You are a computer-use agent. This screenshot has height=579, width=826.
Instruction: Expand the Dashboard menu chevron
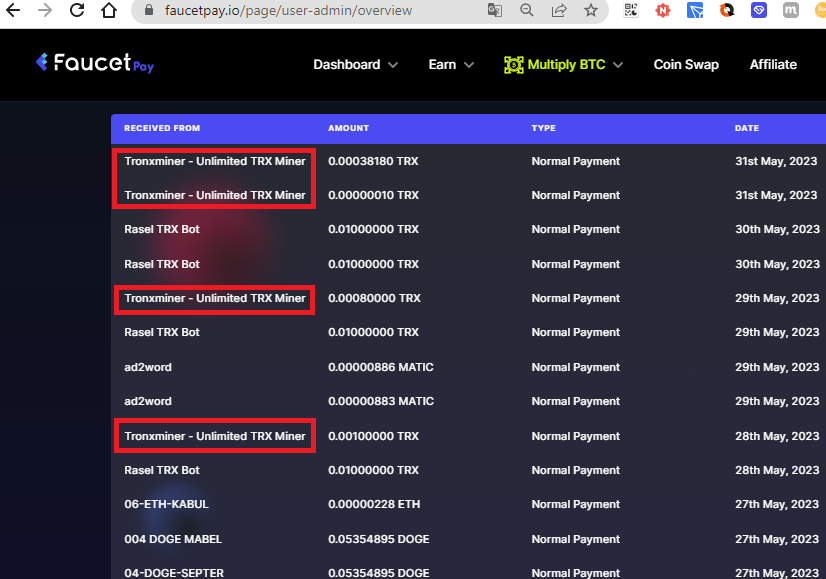(393, 65)
